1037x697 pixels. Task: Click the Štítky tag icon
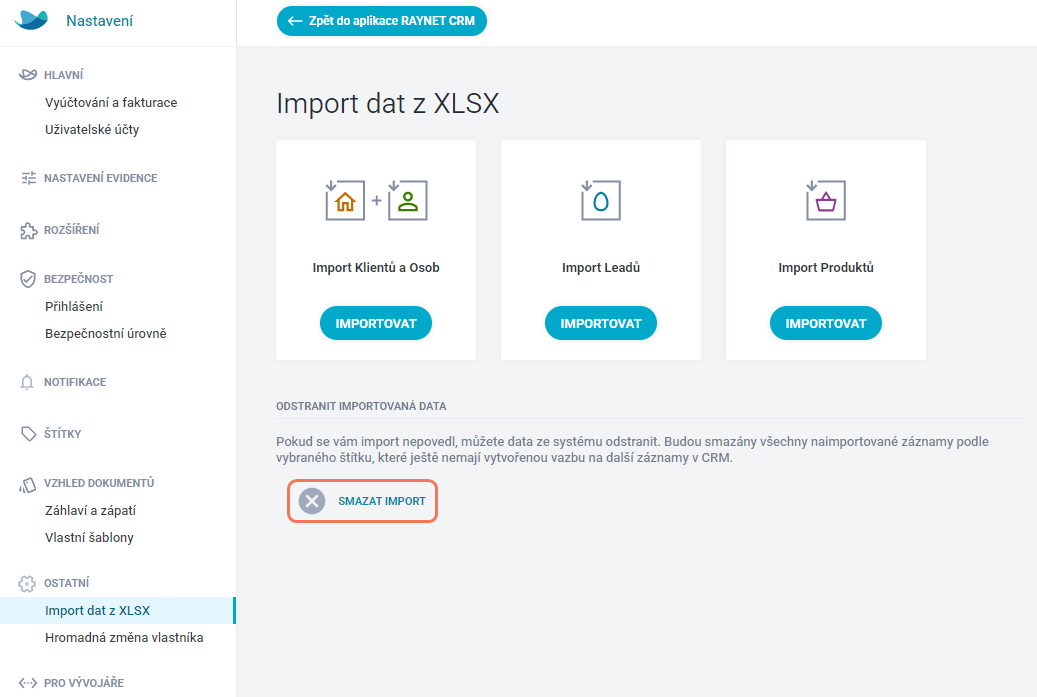(28, 434)
